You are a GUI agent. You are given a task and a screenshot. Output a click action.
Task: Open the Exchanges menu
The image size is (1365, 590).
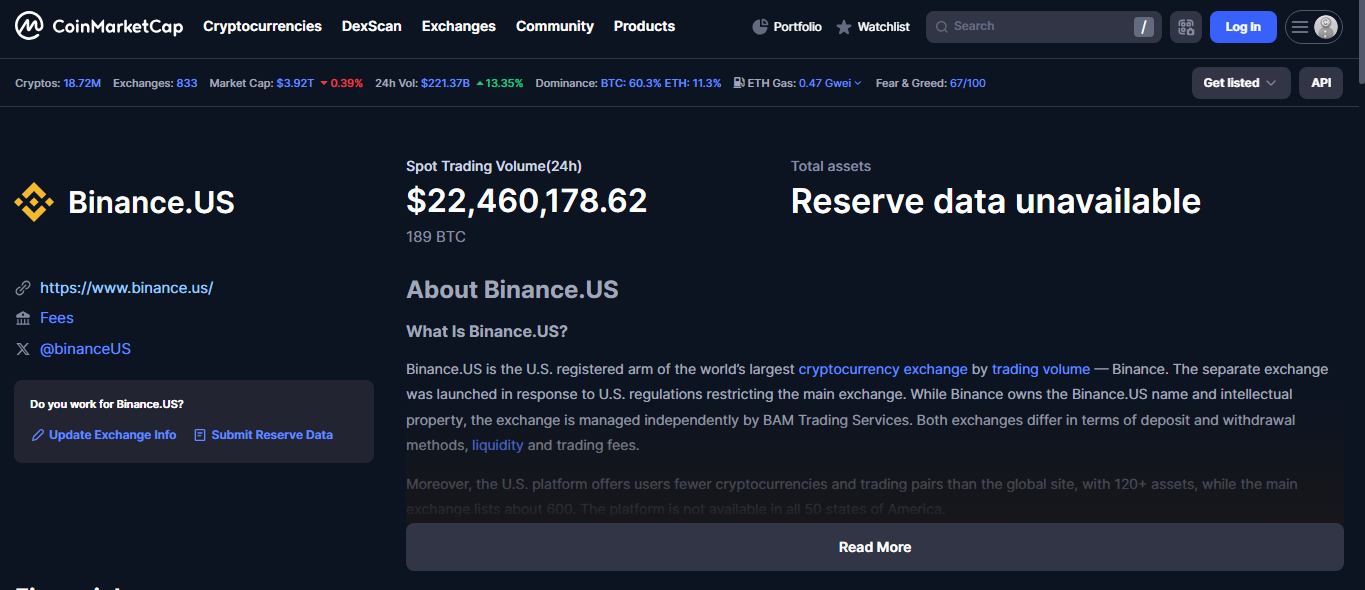pos(459,26)
